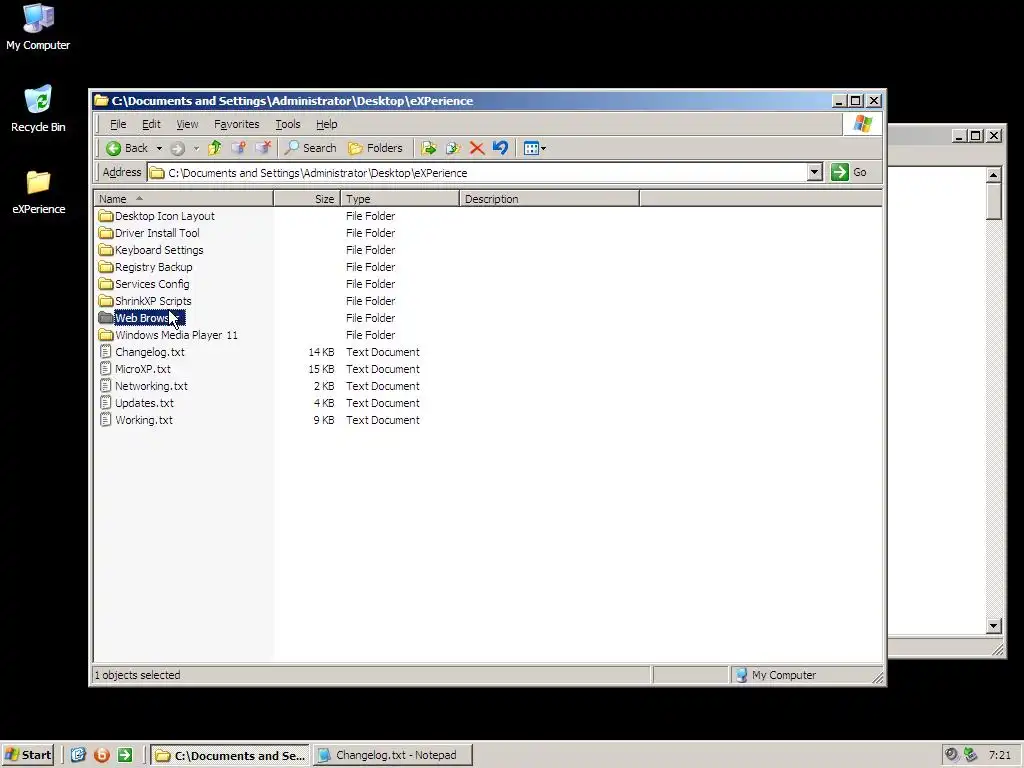
Task: Click the network tray icon
Action: click(971, 755)
